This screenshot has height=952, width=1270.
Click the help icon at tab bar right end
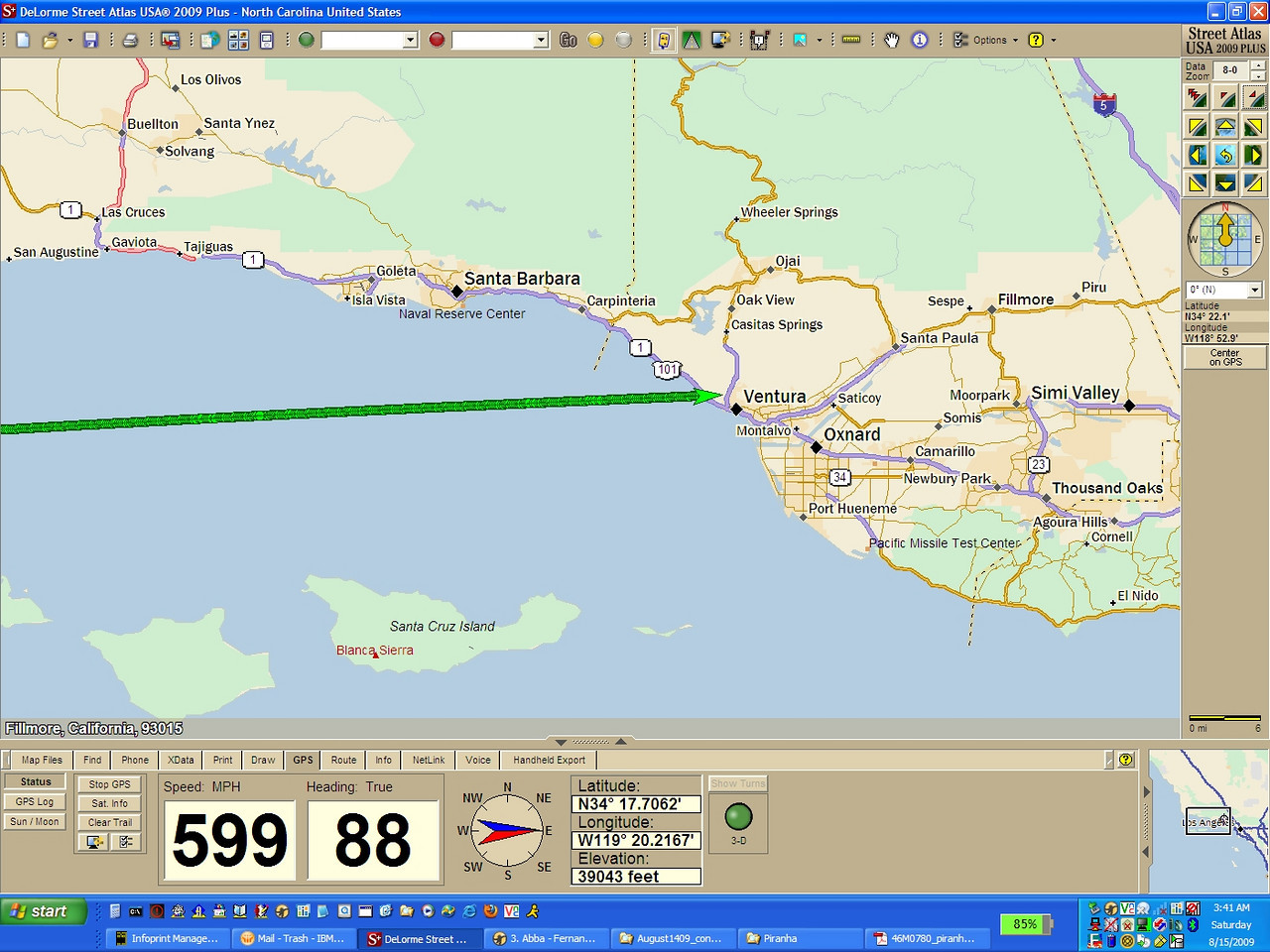tap(1126, 760)
